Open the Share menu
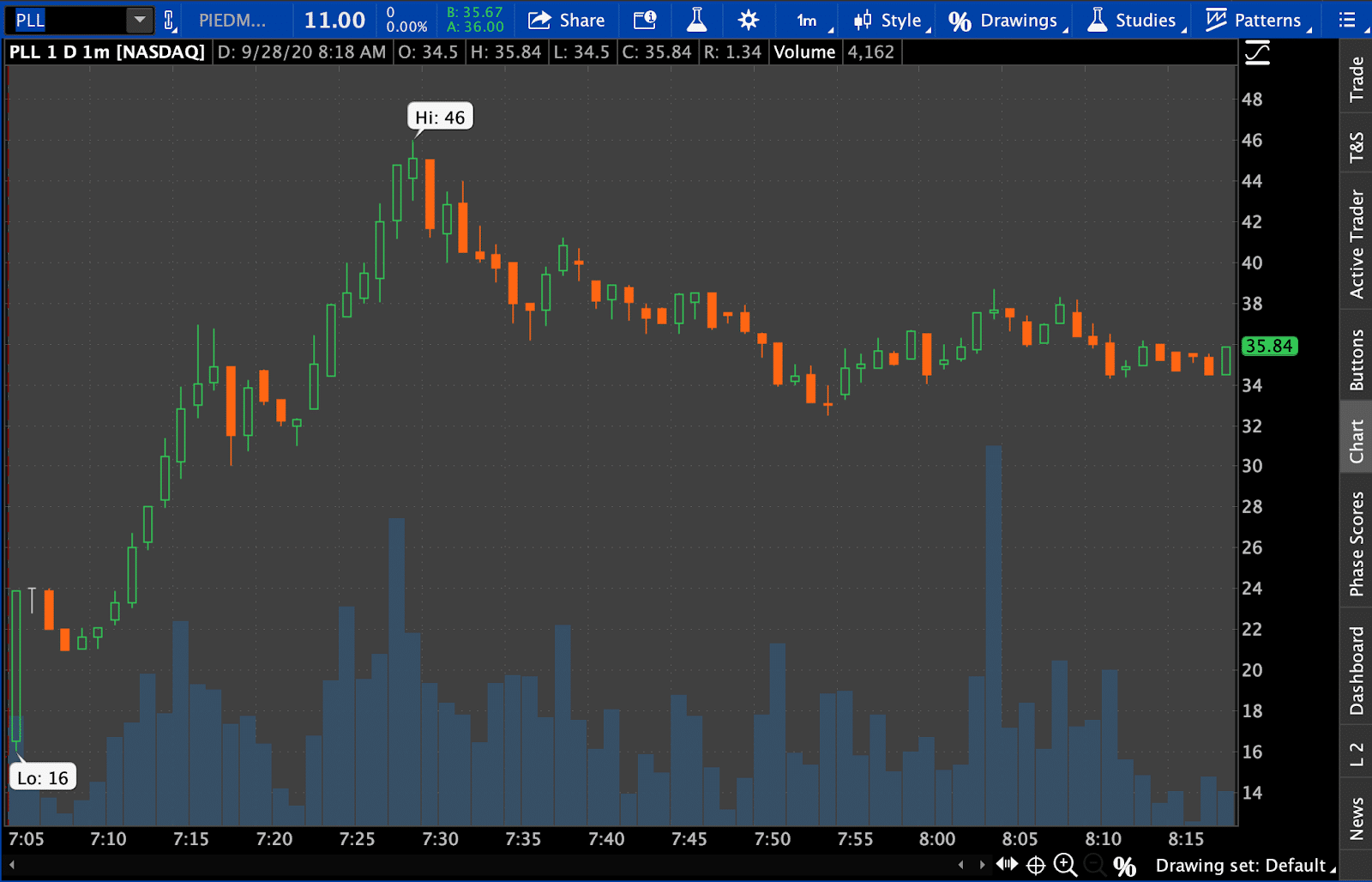The width and height of the screenshot is (1372, 882). coord(566,20)
